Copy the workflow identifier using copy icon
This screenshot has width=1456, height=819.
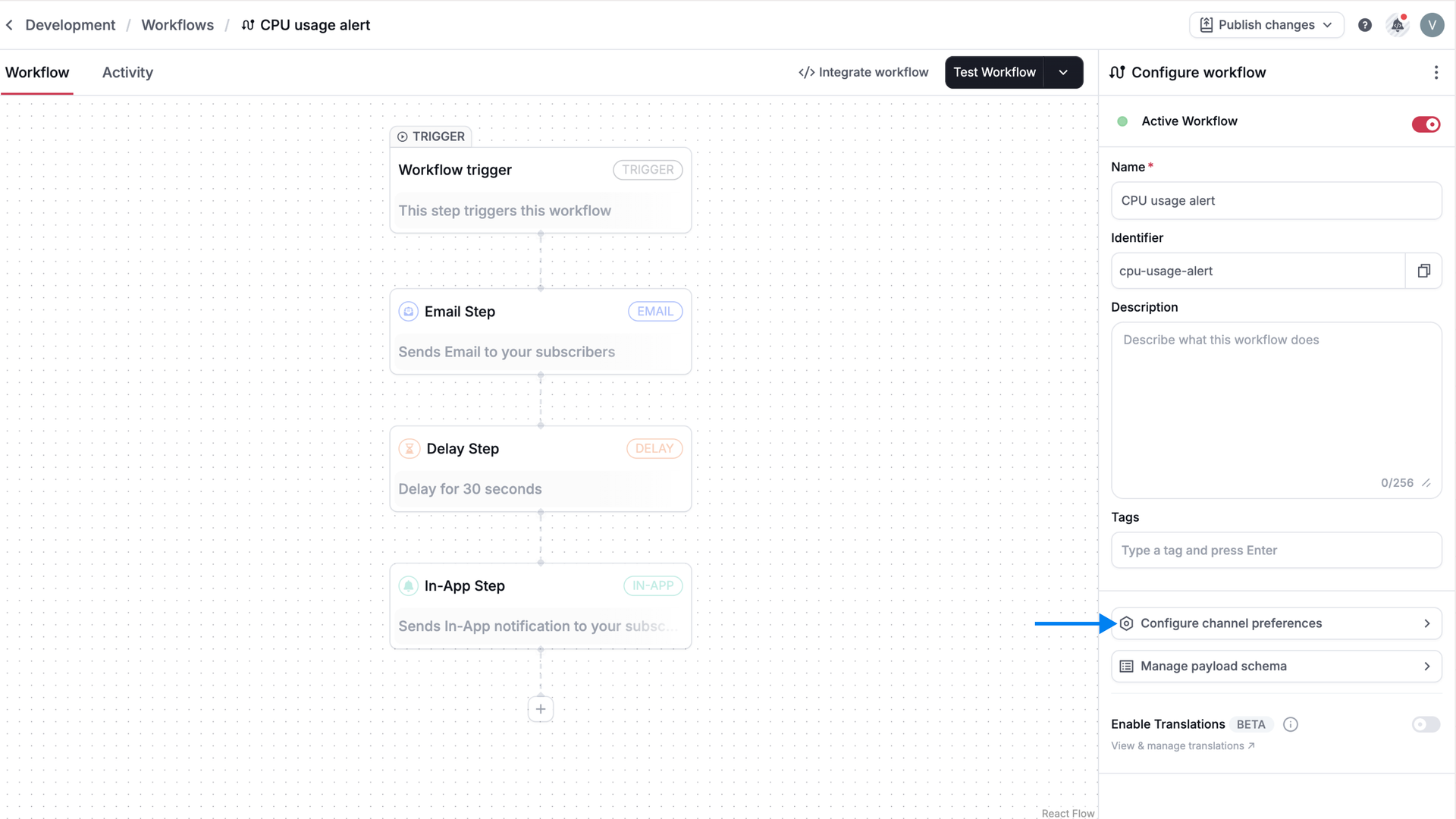[1424, 271]
